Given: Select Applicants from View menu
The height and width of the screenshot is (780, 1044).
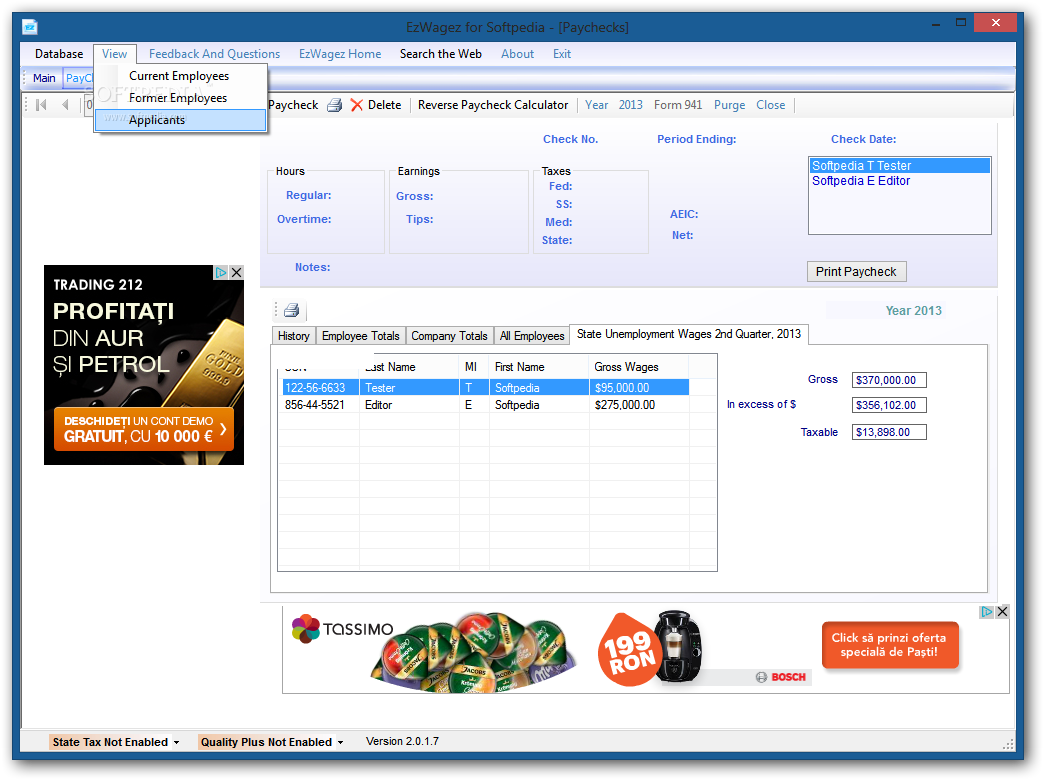Looking at the screenshot, I should pos(180,120).
